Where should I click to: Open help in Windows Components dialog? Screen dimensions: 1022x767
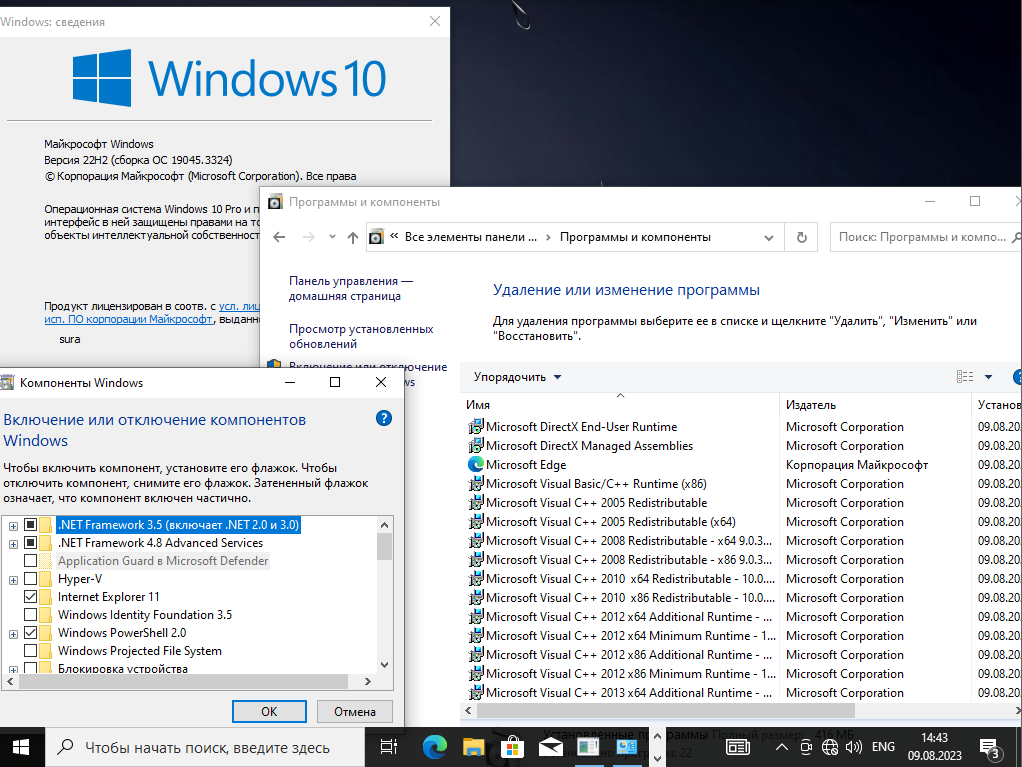(x=383, y=419)
